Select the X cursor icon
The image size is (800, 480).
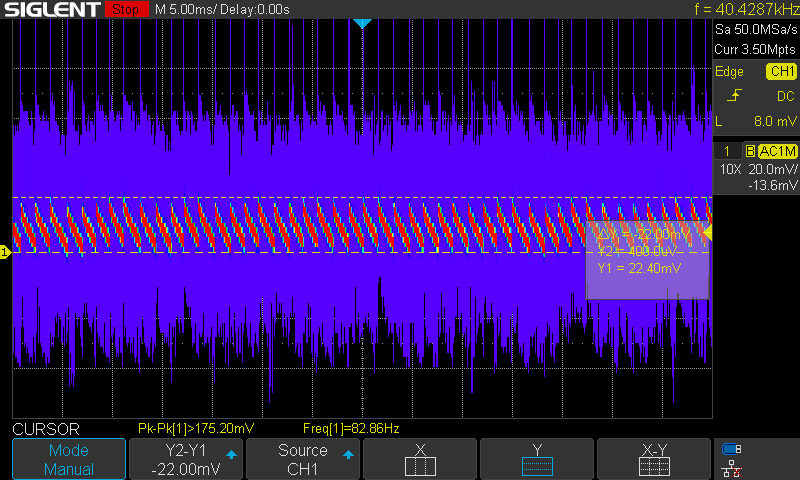coord(420,464)
